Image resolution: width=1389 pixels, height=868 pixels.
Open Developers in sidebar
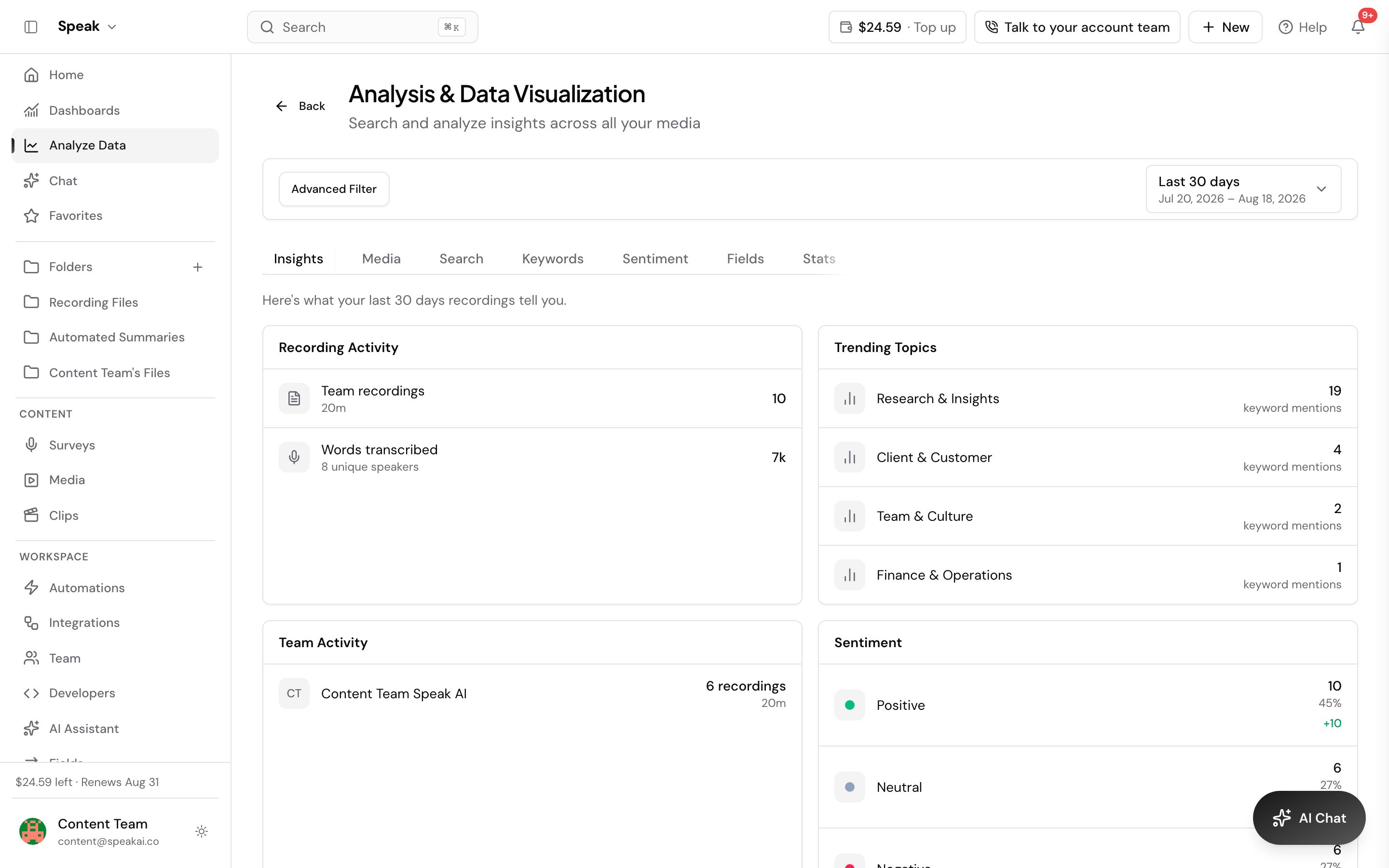(115, 693)
